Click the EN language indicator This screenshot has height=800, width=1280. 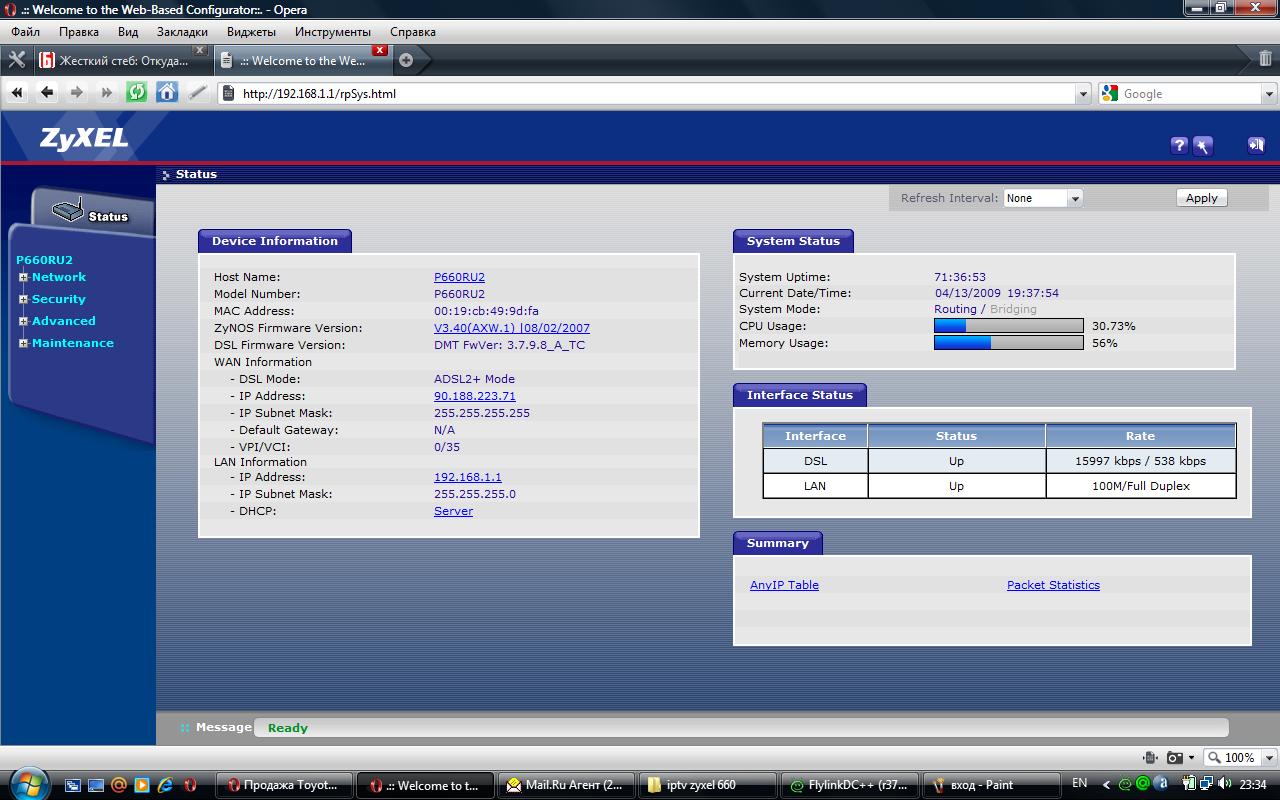click(x=1079, y=784)
